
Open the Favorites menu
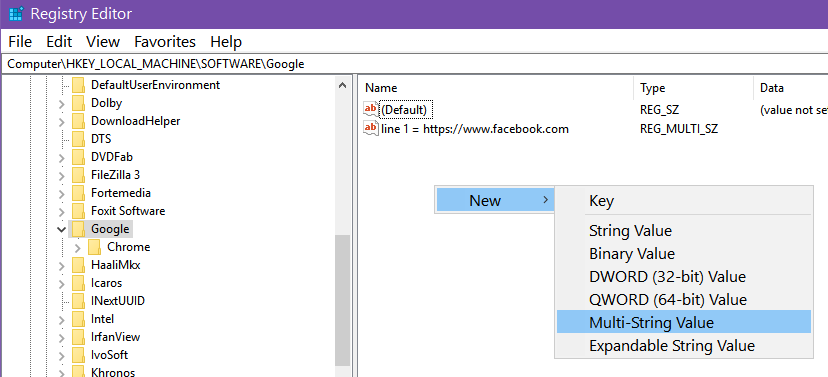click(165, 42)
